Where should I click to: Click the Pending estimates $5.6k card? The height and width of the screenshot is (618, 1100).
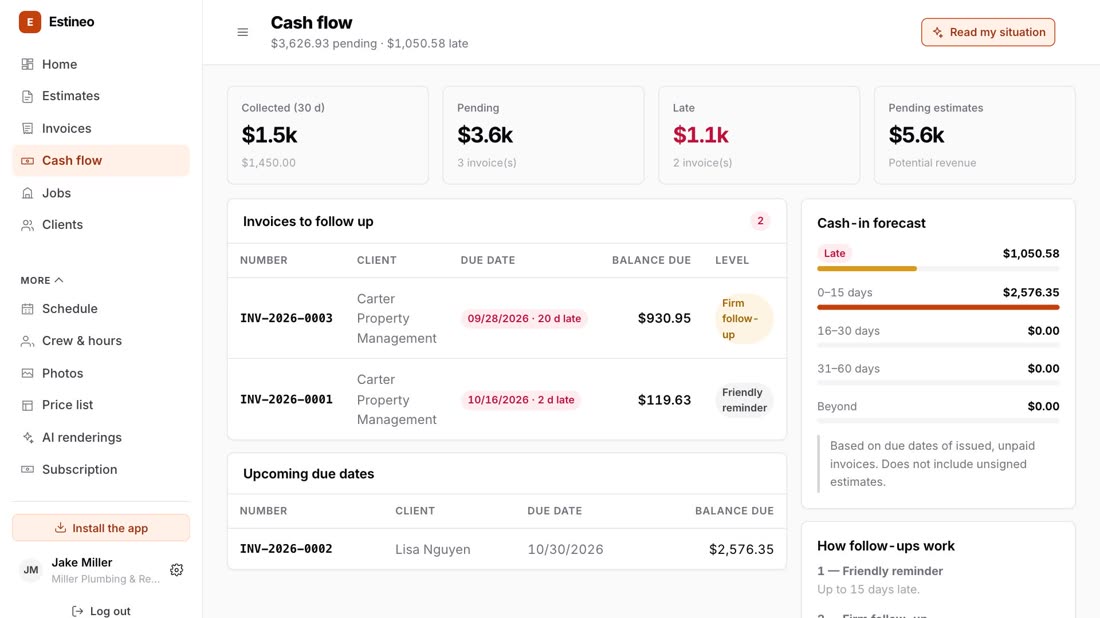coord(974,135)
